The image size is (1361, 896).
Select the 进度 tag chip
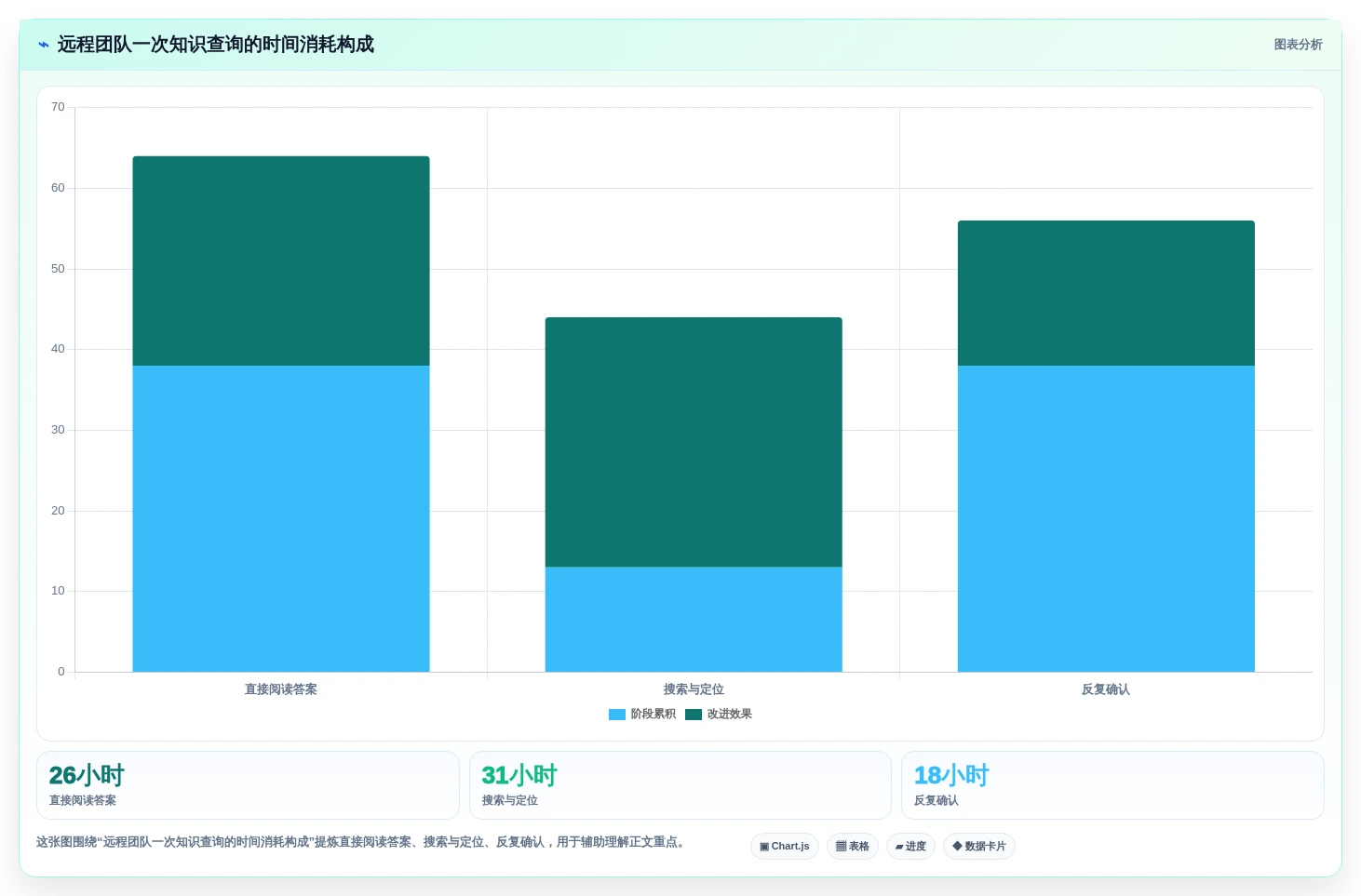pyautogui.click(x=910, y=846)
